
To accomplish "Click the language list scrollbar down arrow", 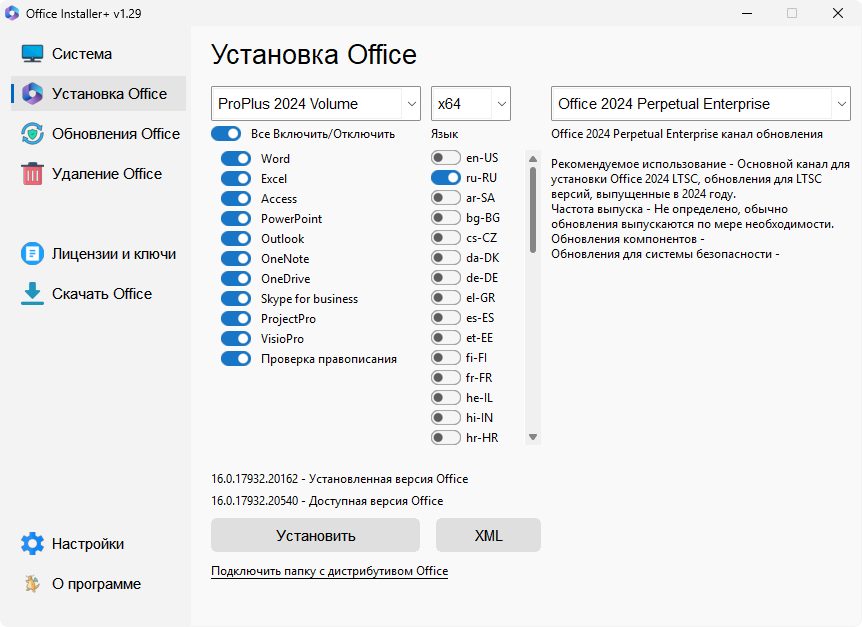I will 533,437.
